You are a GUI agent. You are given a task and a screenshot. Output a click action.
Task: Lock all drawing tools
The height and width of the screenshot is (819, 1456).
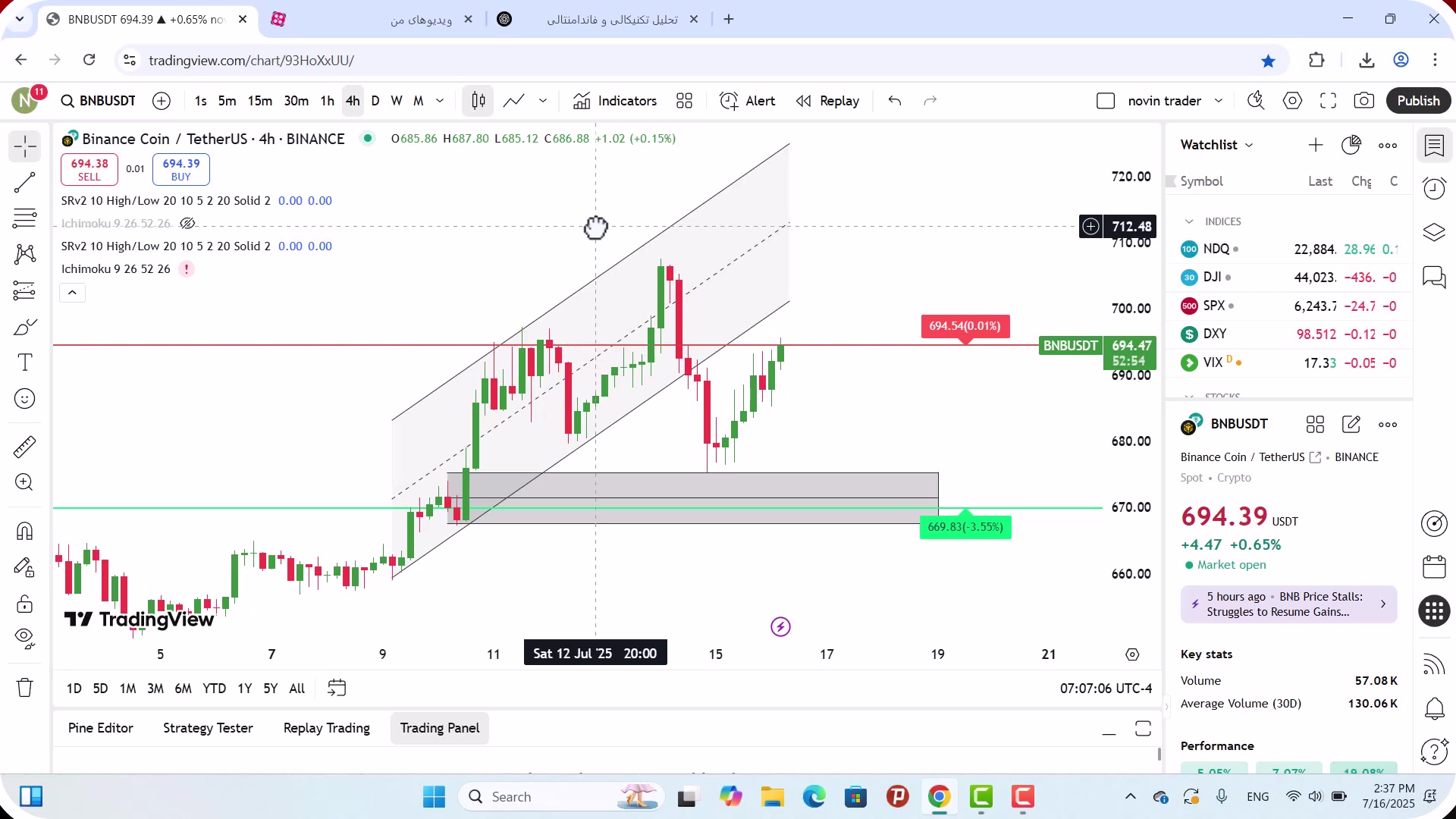[24, 604]
